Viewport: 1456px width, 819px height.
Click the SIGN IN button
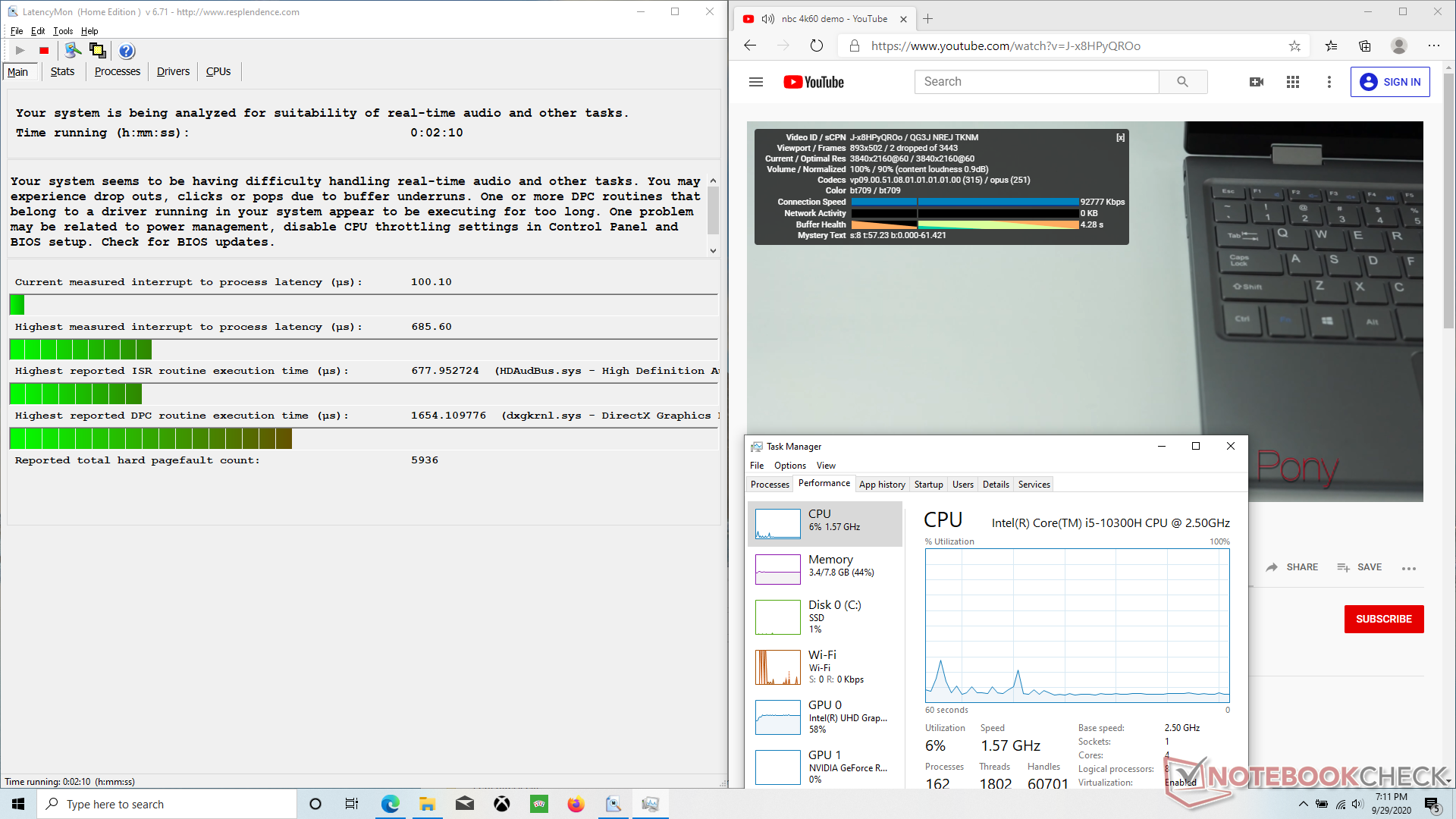1390,82
